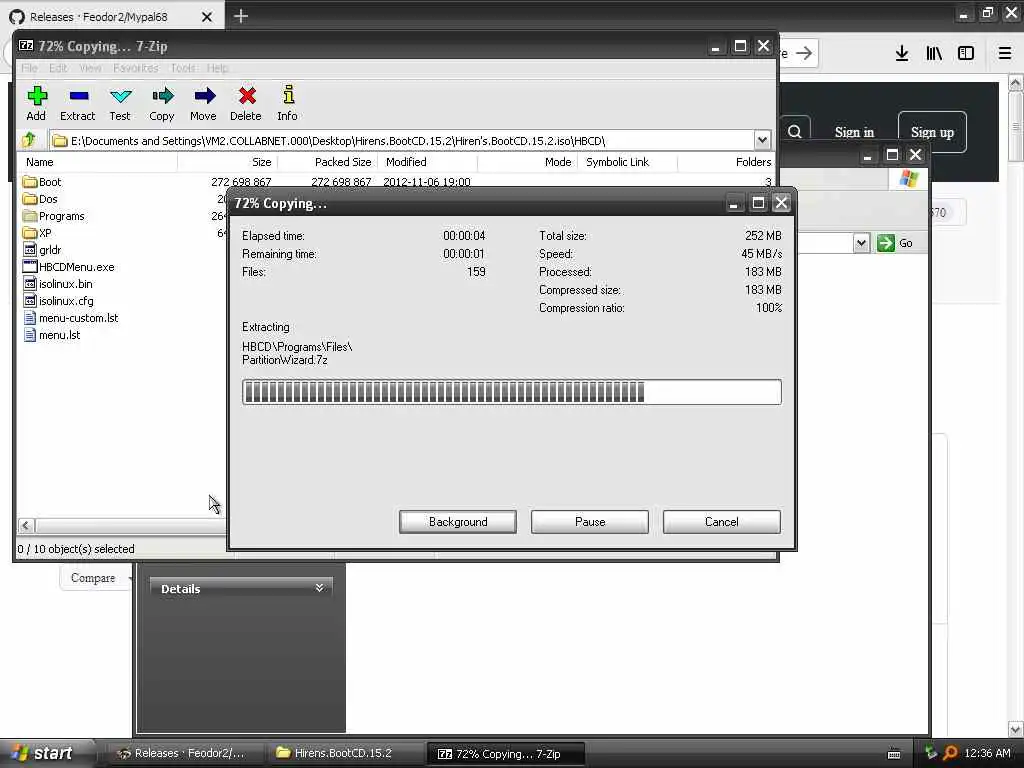This screenshot has height=768, width=1024.
Task: Click the Info toolbar icon
Action: tap(287, 103)
